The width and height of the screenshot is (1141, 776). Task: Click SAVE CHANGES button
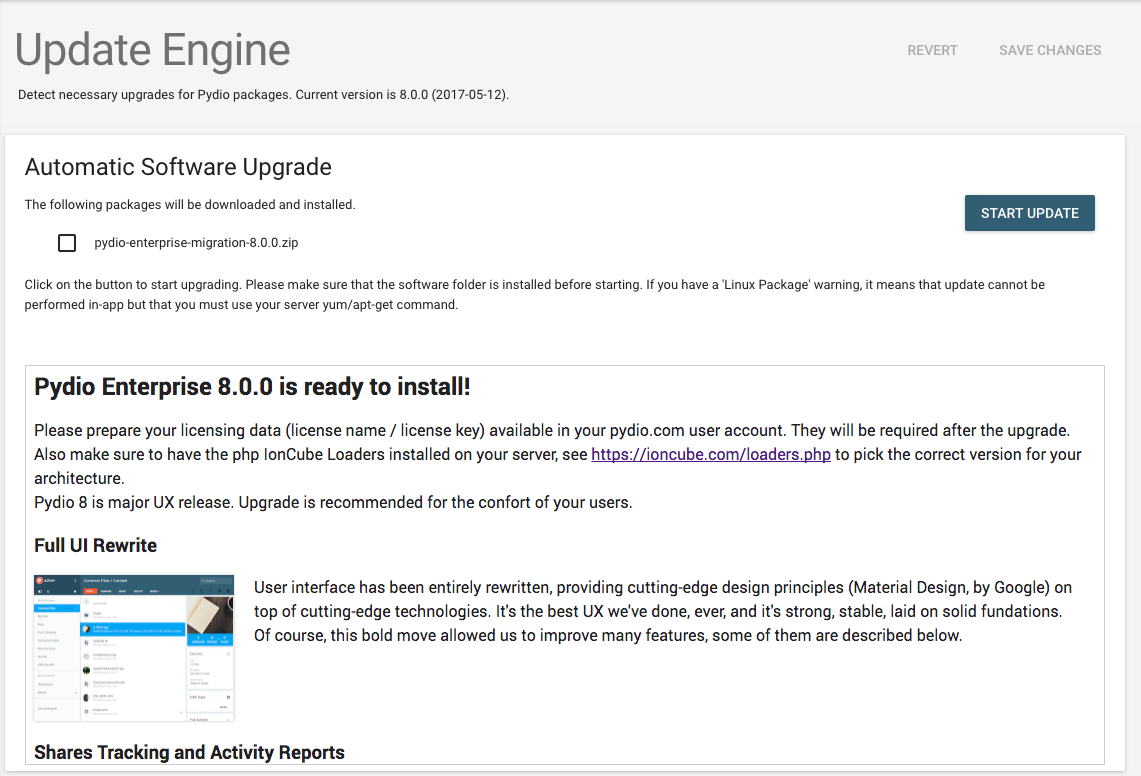pos(1049,50)
